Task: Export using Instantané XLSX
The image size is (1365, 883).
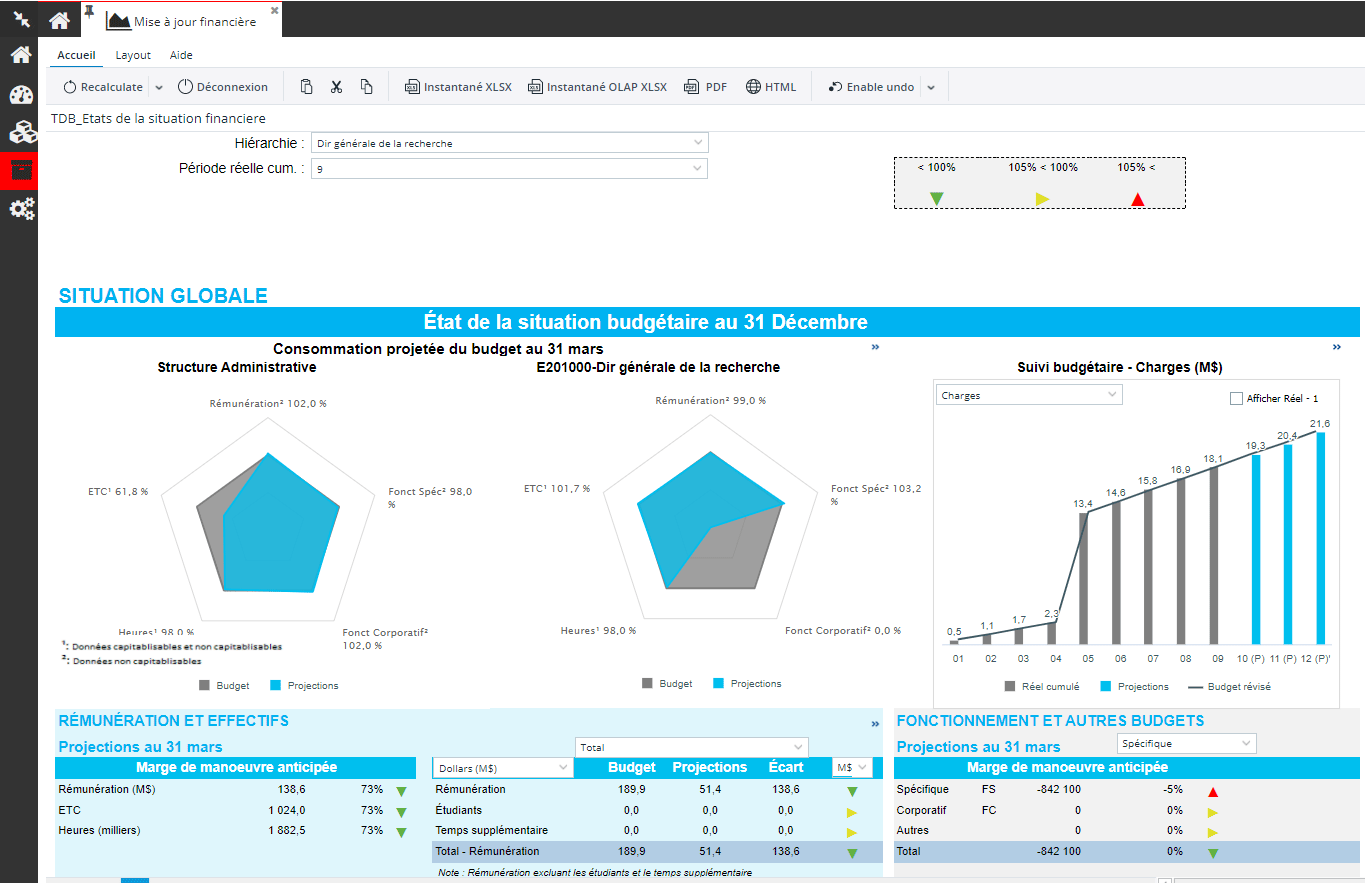Action: [x=458, y=87]
